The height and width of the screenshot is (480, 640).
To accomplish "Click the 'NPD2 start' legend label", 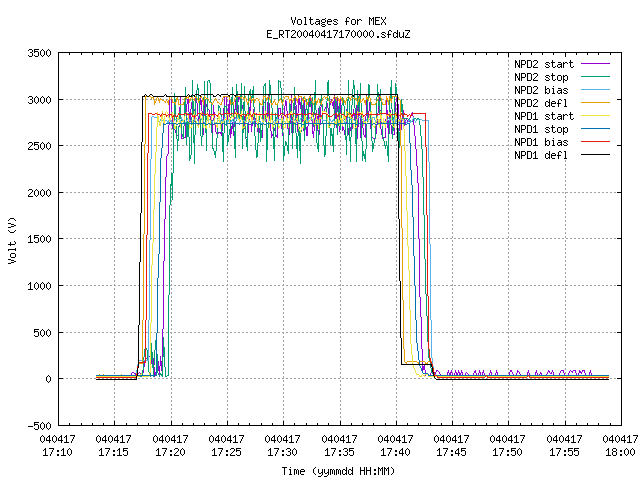I will [x=544, y=64].
